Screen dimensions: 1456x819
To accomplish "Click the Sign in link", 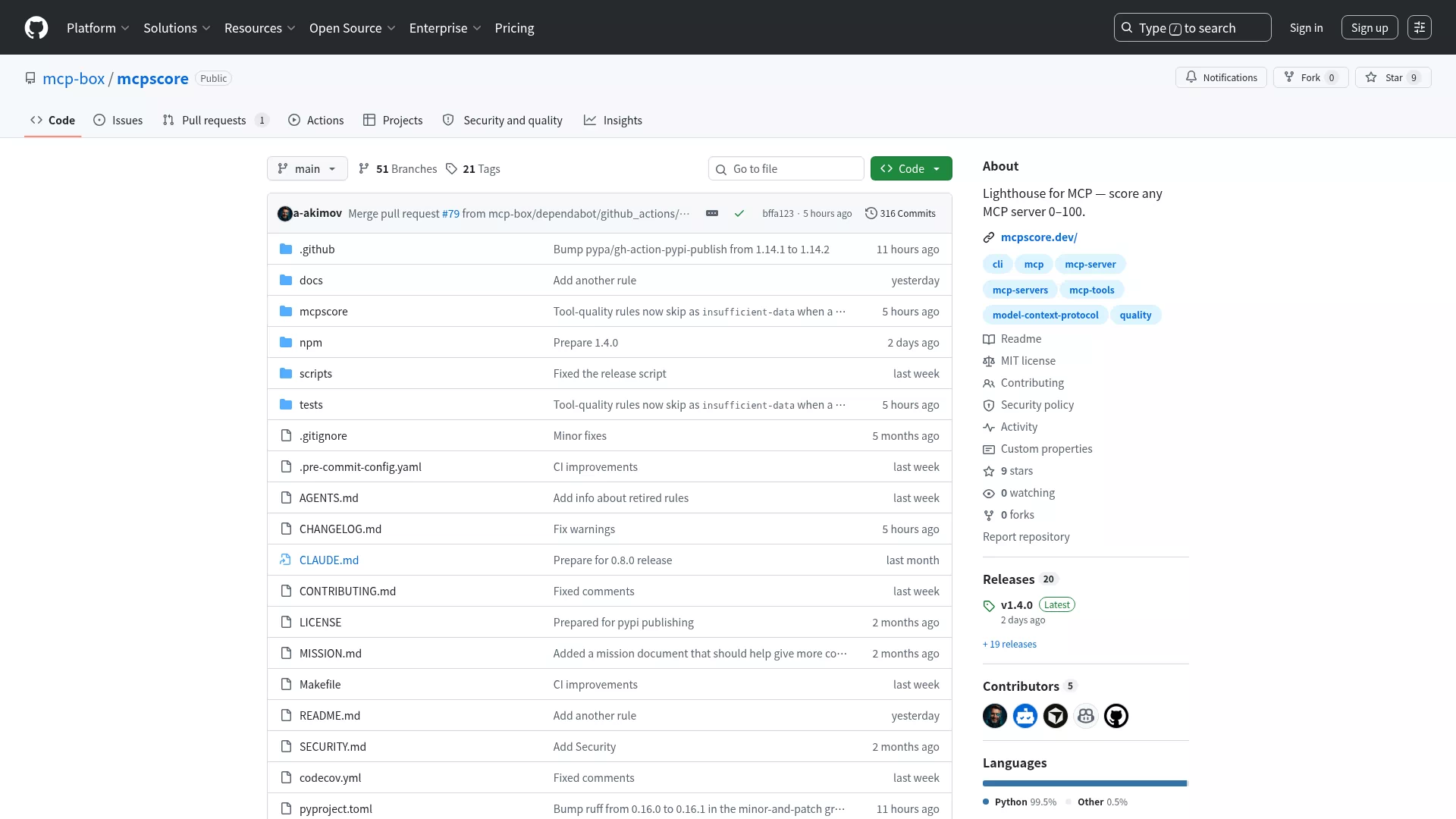I will (1306, 28).
